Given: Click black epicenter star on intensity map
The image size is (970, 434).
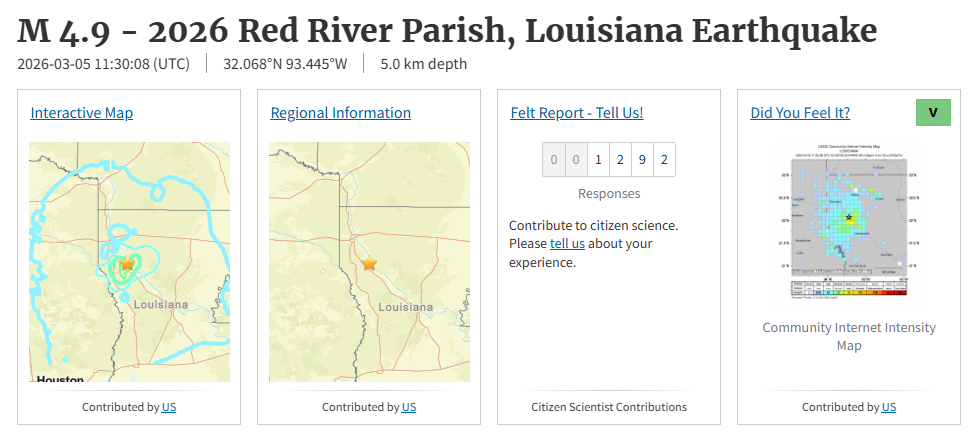Looking at the screenshot, I should pyautogui.click(x=849, y=217).
